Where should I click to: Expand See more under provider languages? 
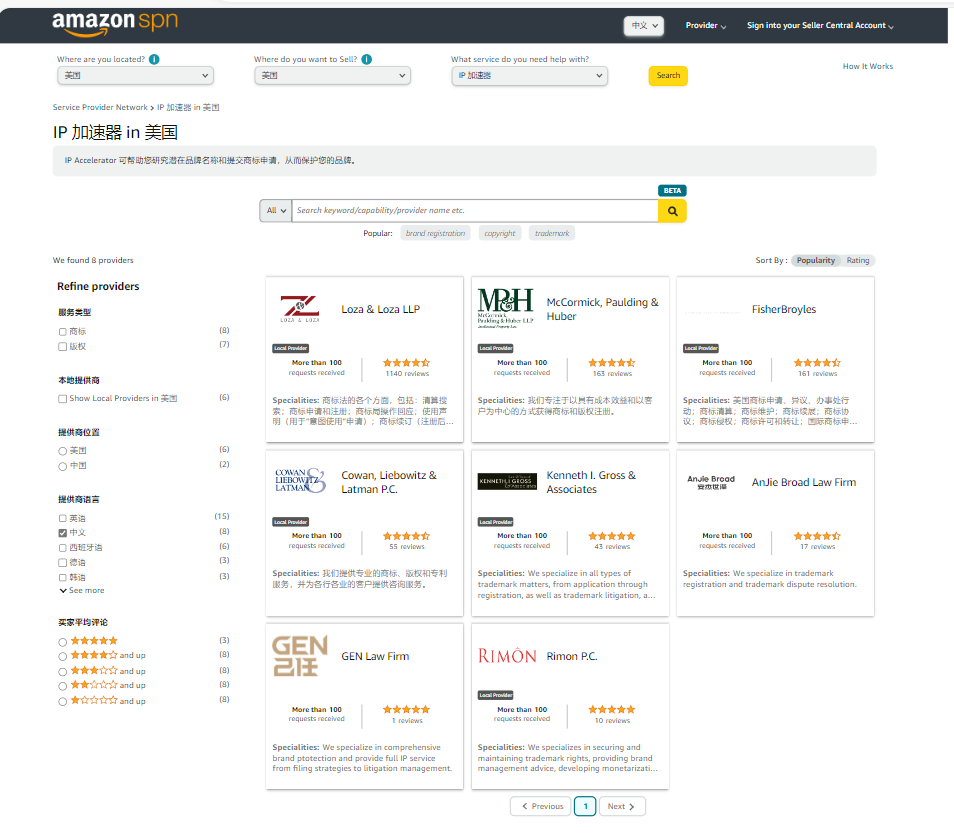point(81,591)
